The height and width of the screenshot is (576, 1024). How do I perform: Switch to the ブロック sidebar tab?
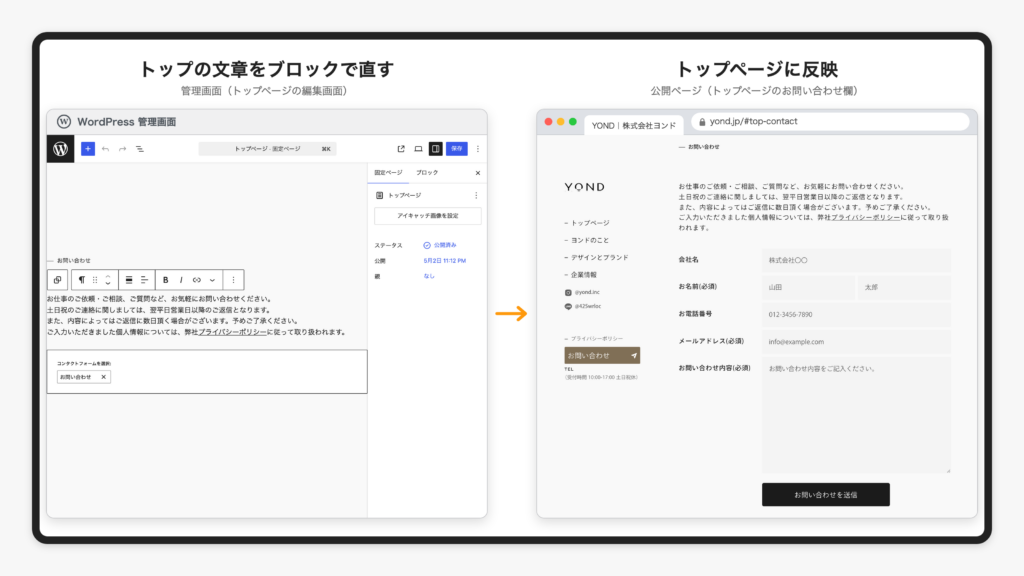(x=427, y=172)
